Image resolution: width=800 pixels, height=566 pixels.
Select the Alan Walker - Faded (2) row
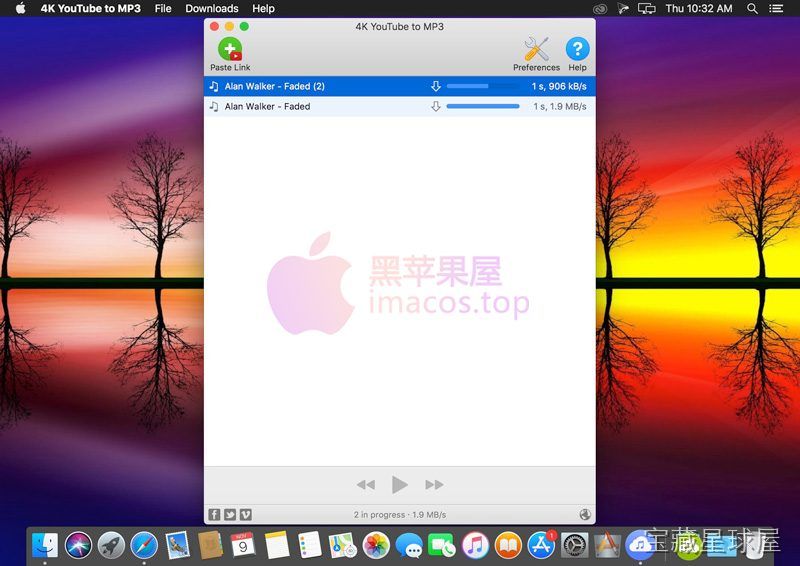point(399,86)
